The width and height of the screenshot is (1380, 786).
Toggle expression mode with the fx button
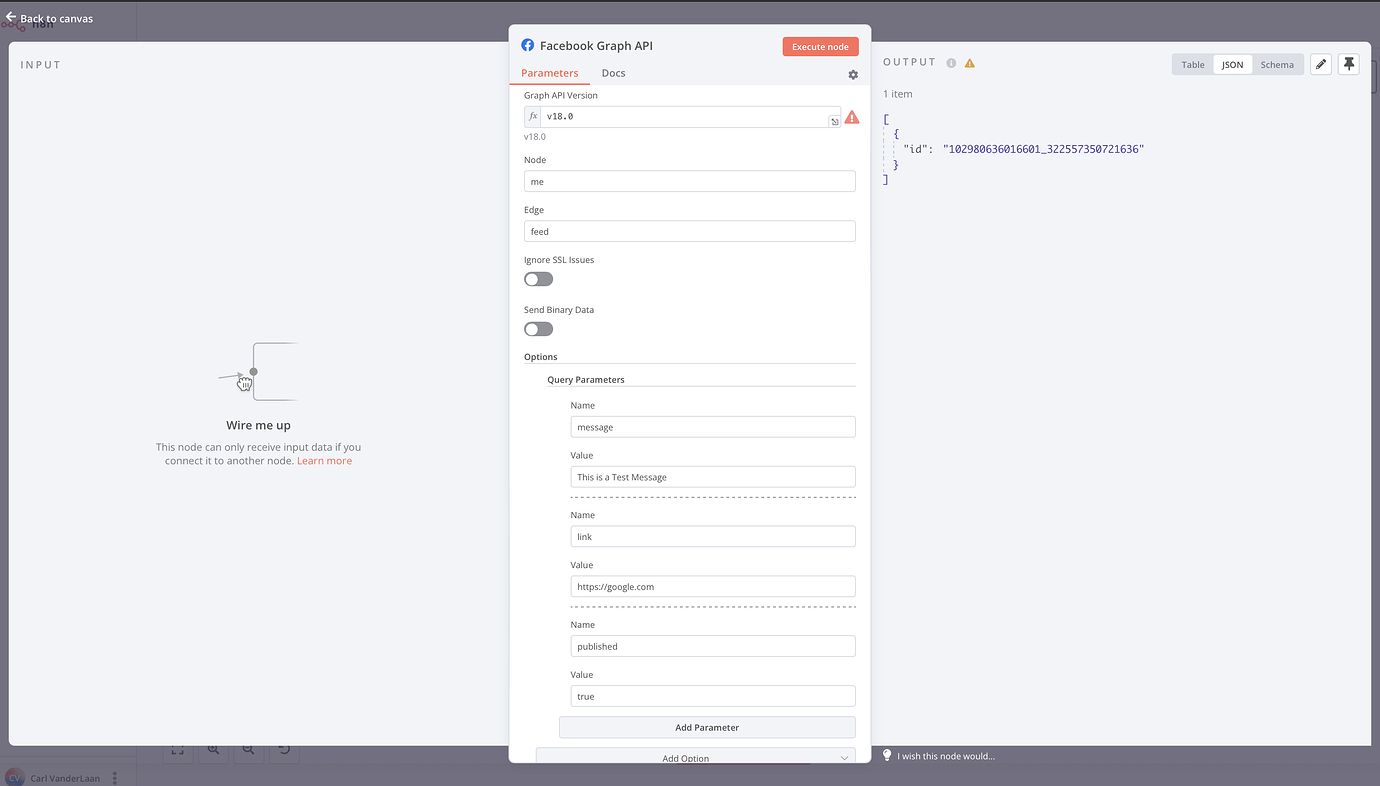(x=533, y=115)
